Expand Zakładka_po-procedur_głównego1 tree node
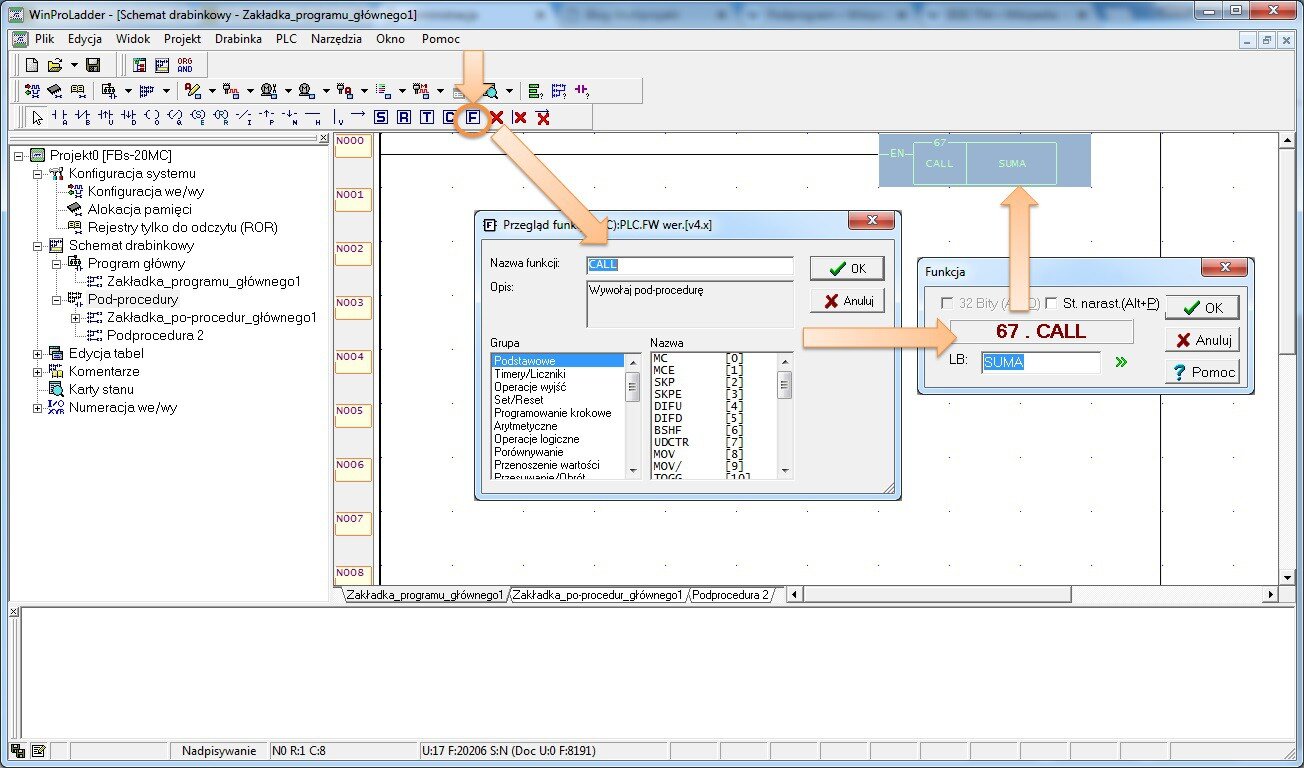 coord(76,317)
